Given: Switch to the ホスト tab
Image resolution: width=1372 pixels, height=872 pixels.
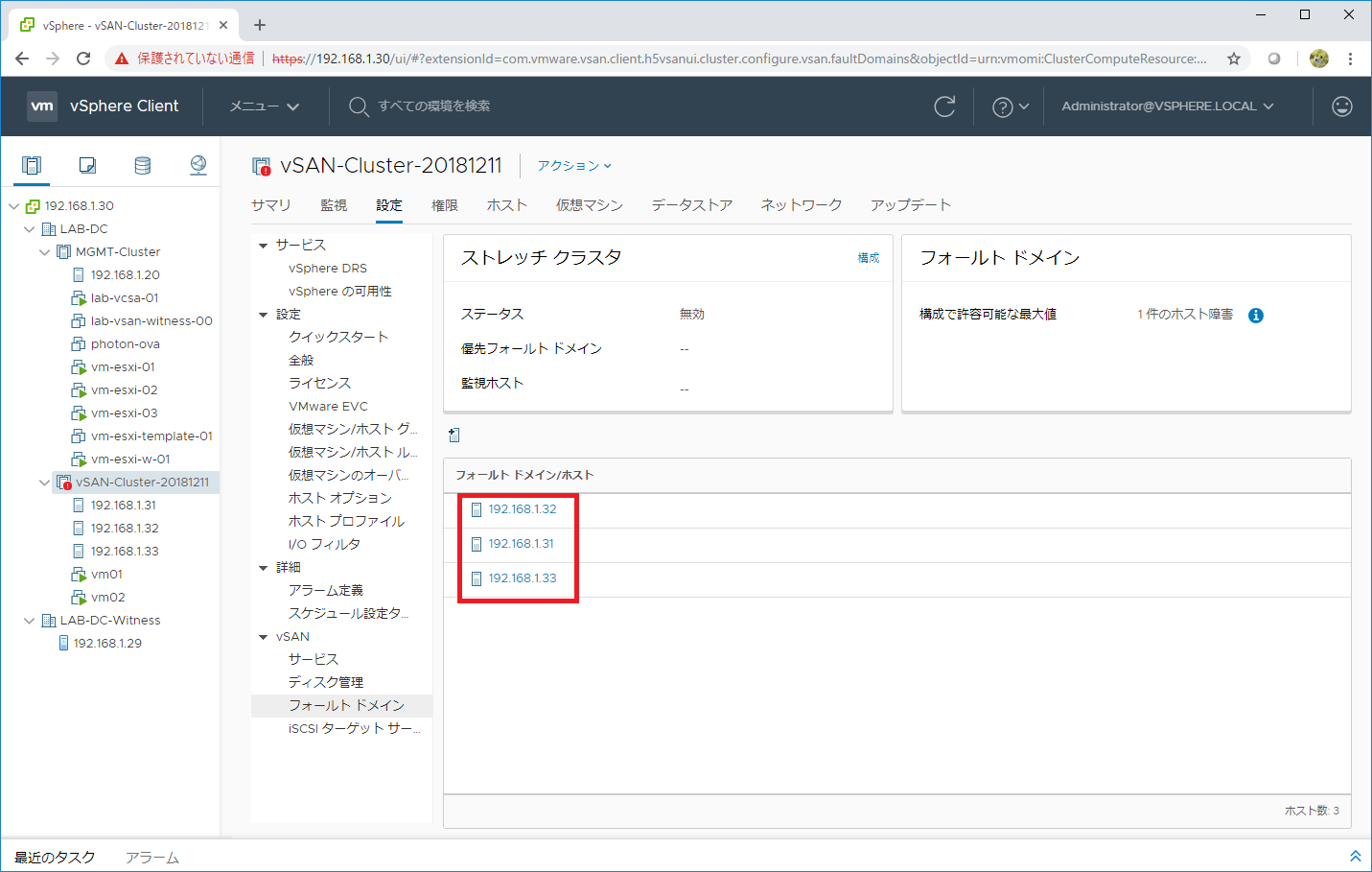Looking at the screenshot, I should [x=507, y=205].
